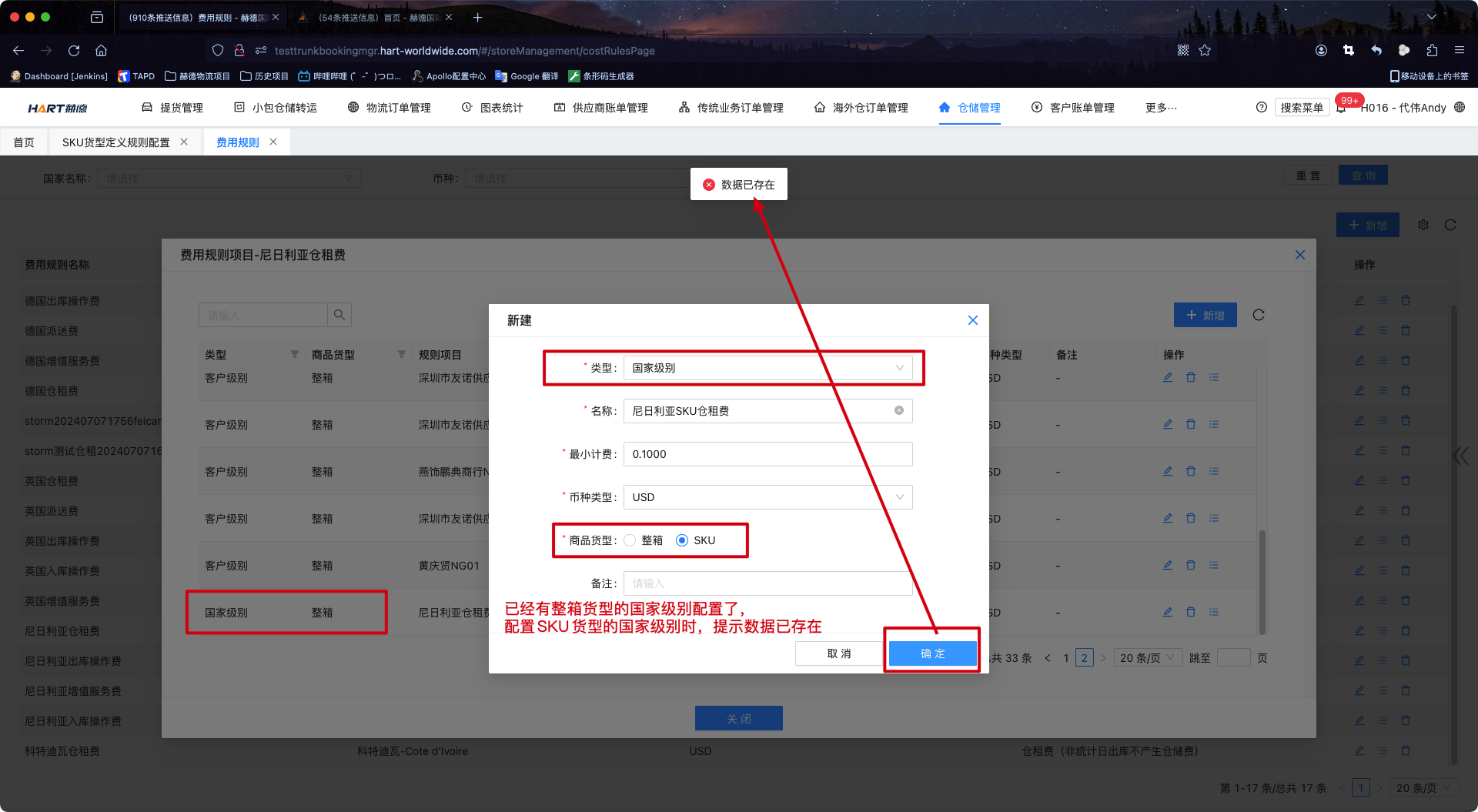Click the edit pencil icon in the 国家级别 row
The height and width of the screenshot is (812, 1478).
1168,613
